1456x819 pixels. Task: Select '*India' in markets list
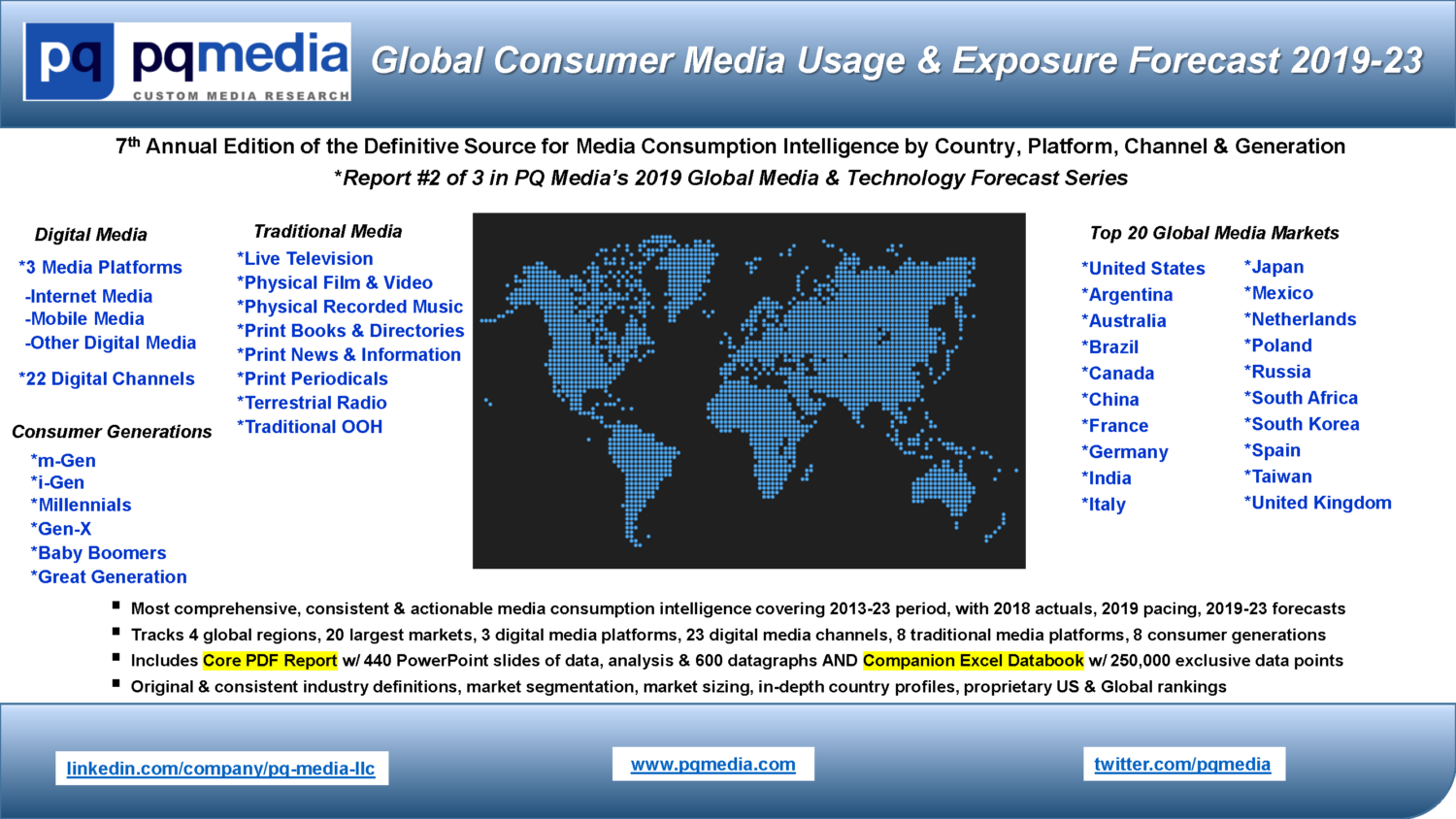click(1107, 478)
